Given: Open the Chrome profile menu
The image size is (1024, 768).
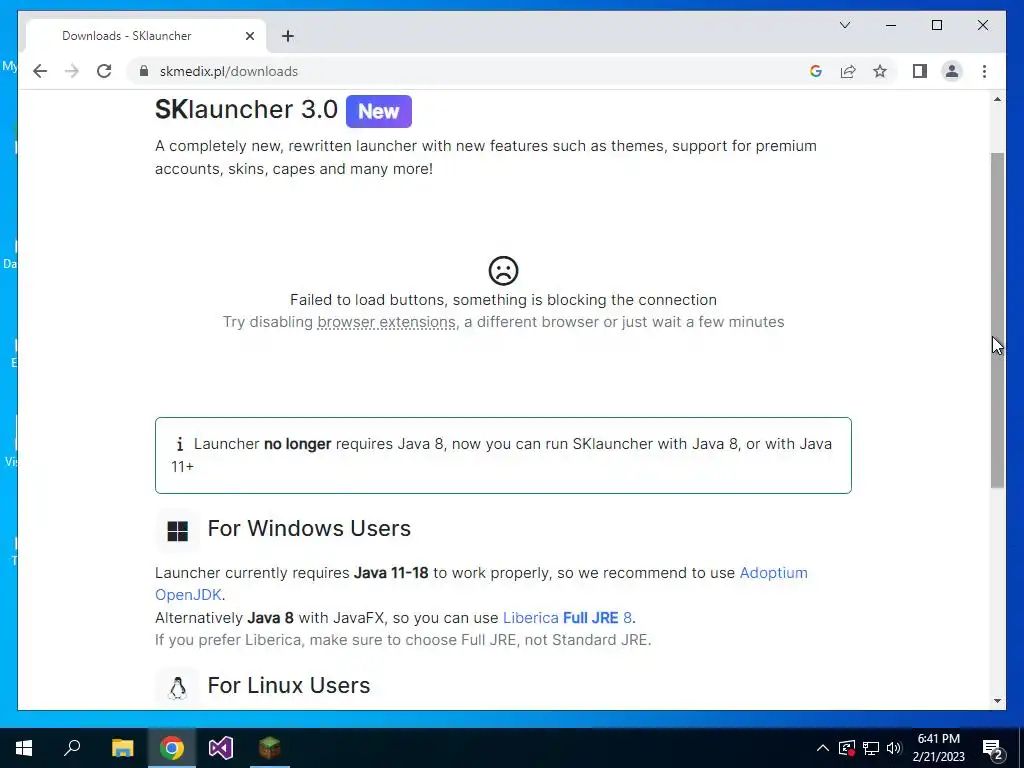Looking at the screenshot, I should (952, 71).
